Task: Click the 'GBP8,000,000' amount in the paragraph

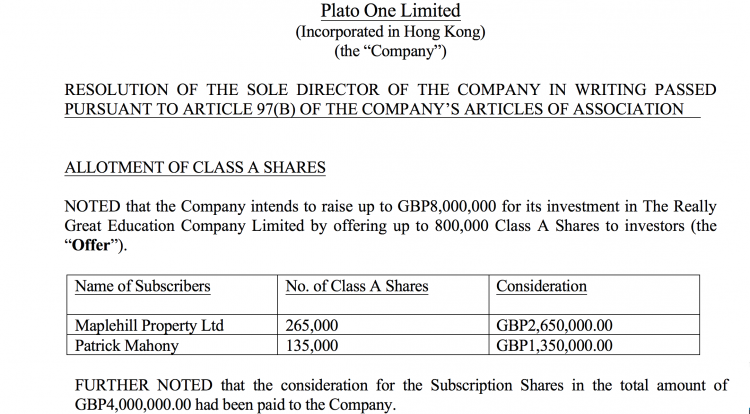Action: click(x=446, y=207)
